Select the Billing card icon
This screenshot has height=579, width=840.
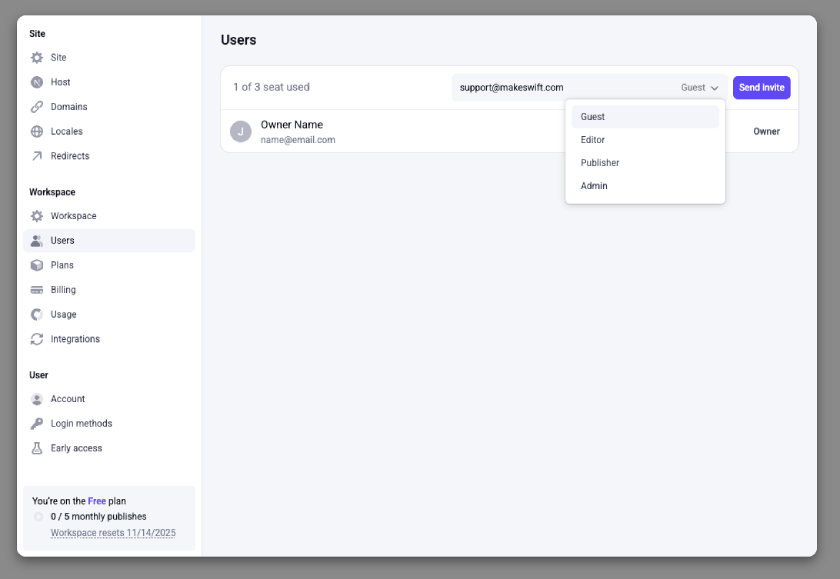point(38,289)
